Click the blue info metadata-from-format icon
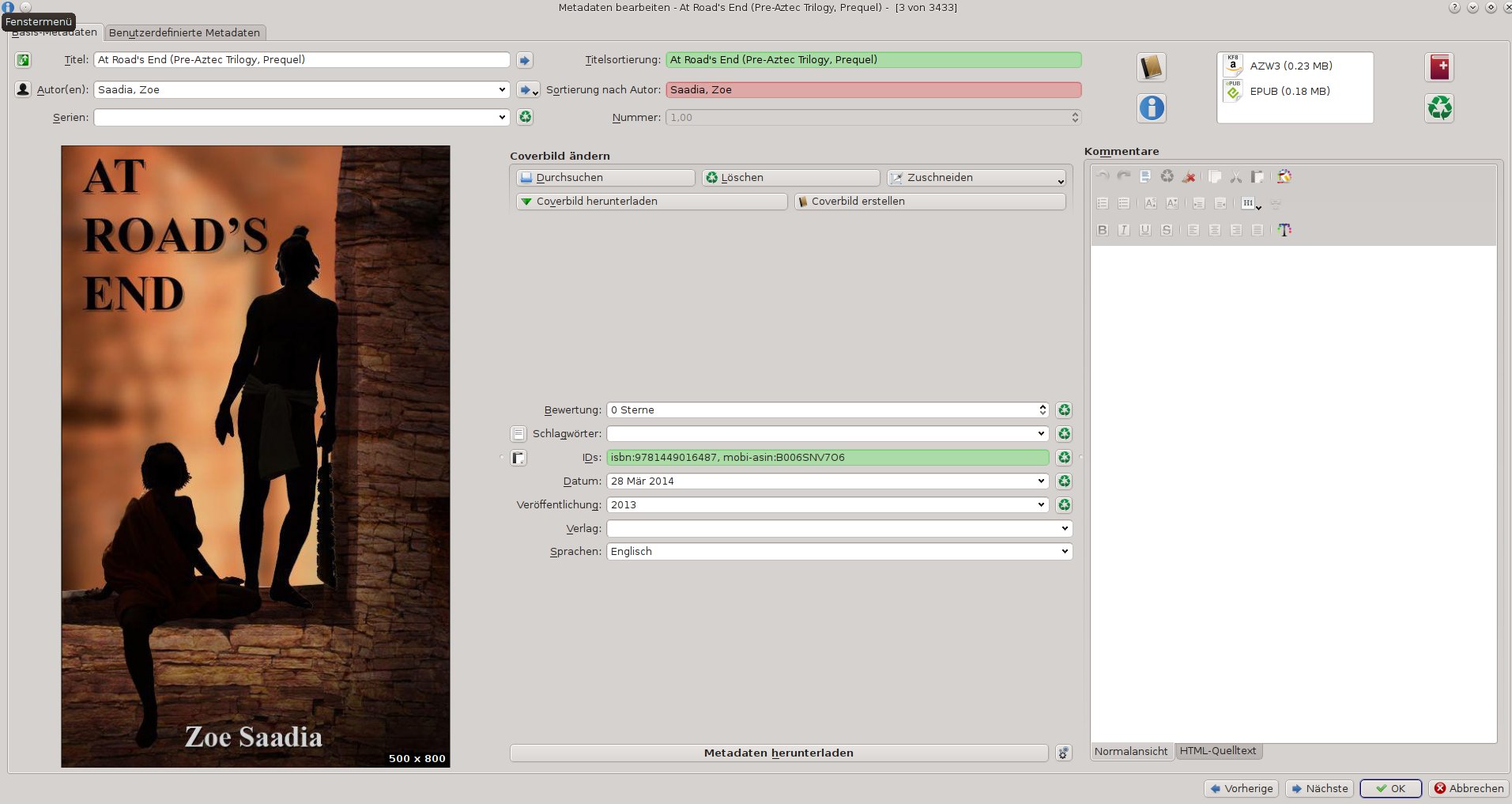 [x=1152, y=108]
